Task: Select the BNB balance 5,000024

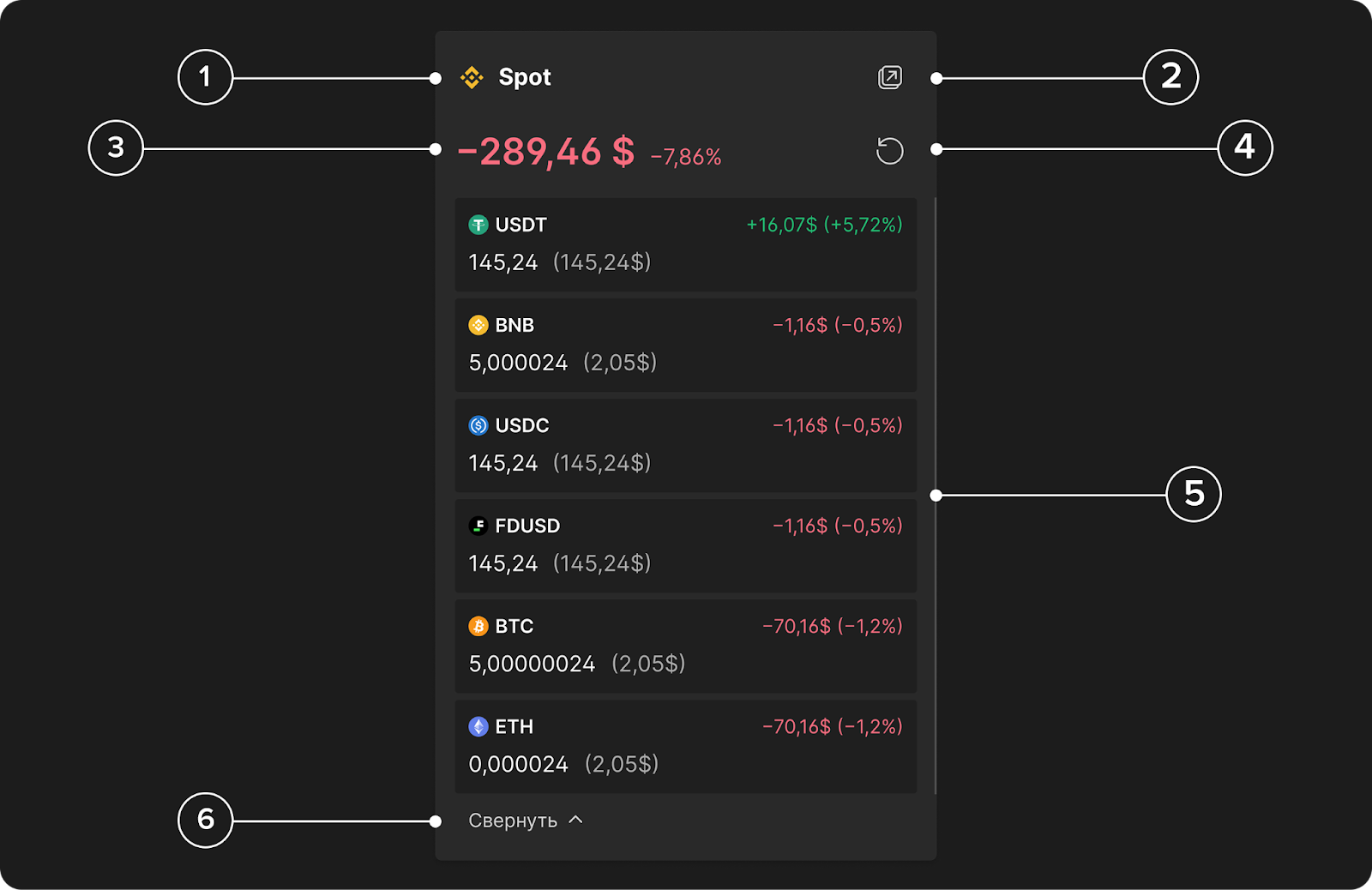Action: pyautogui.click(x=518, y=363)
